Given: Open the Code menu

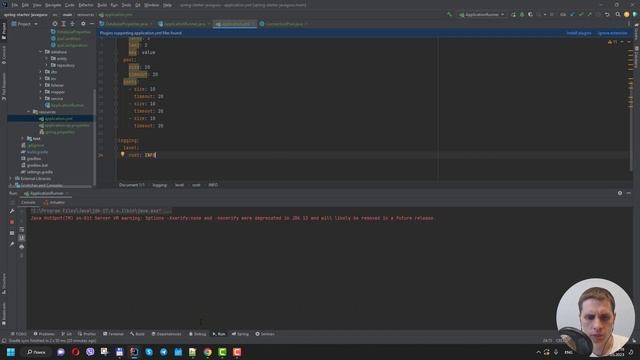Looking at the screenshot, I should [70, 5].
